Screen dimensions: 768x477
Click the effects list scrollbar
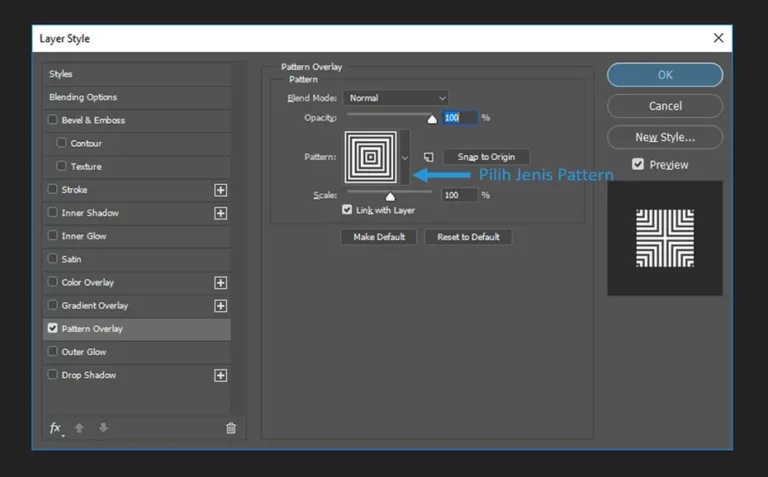(x=239, y=239)
